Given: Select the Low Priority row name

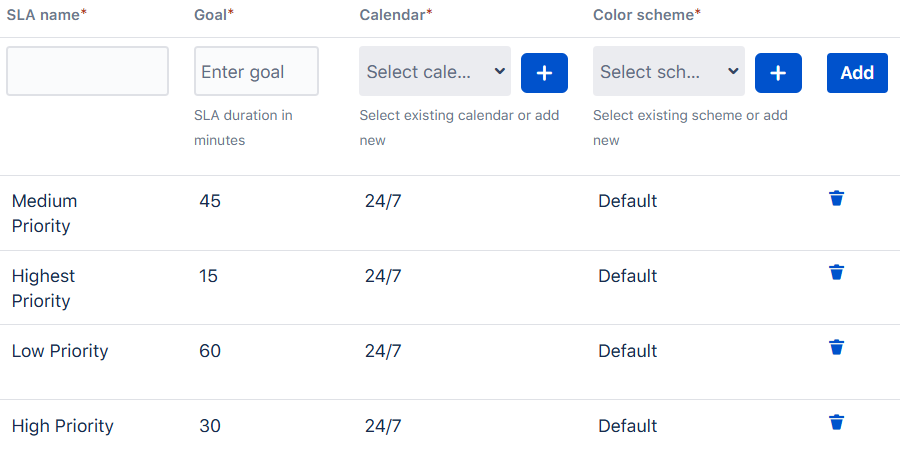Looking at the screenshot, I should click(60, 351).
